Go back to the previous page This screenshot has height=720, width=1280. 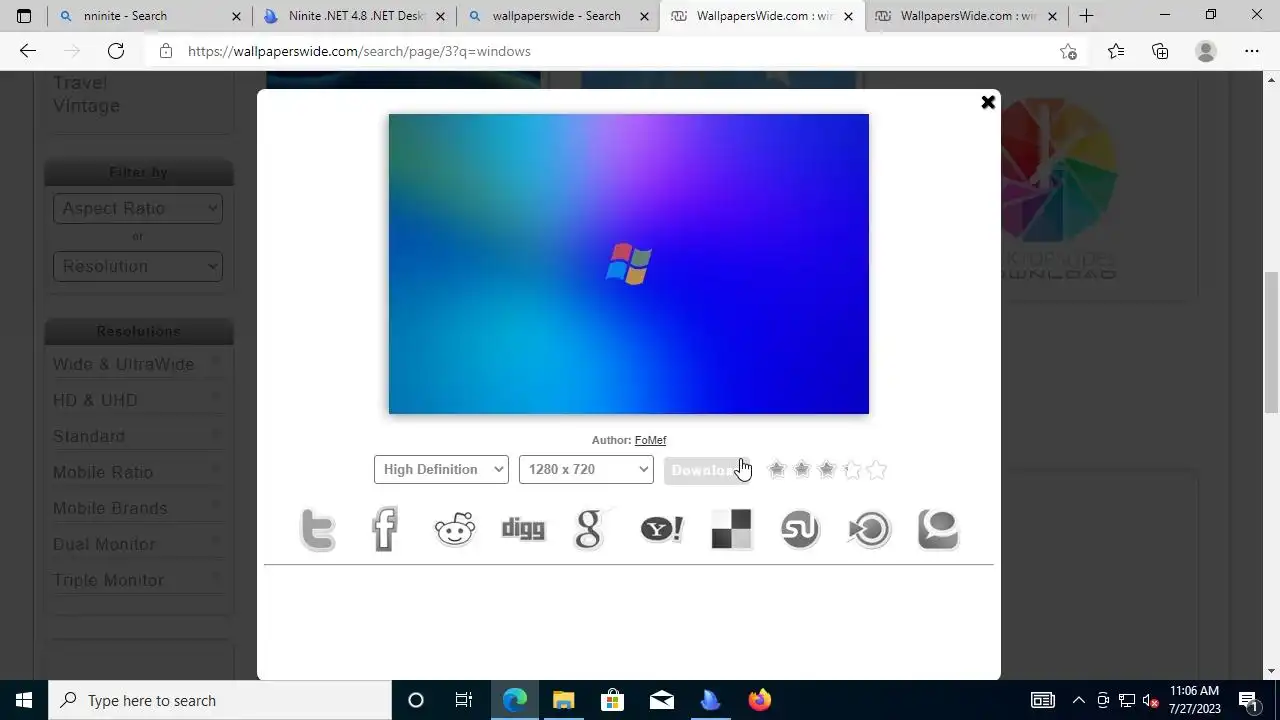click(28, 51)
